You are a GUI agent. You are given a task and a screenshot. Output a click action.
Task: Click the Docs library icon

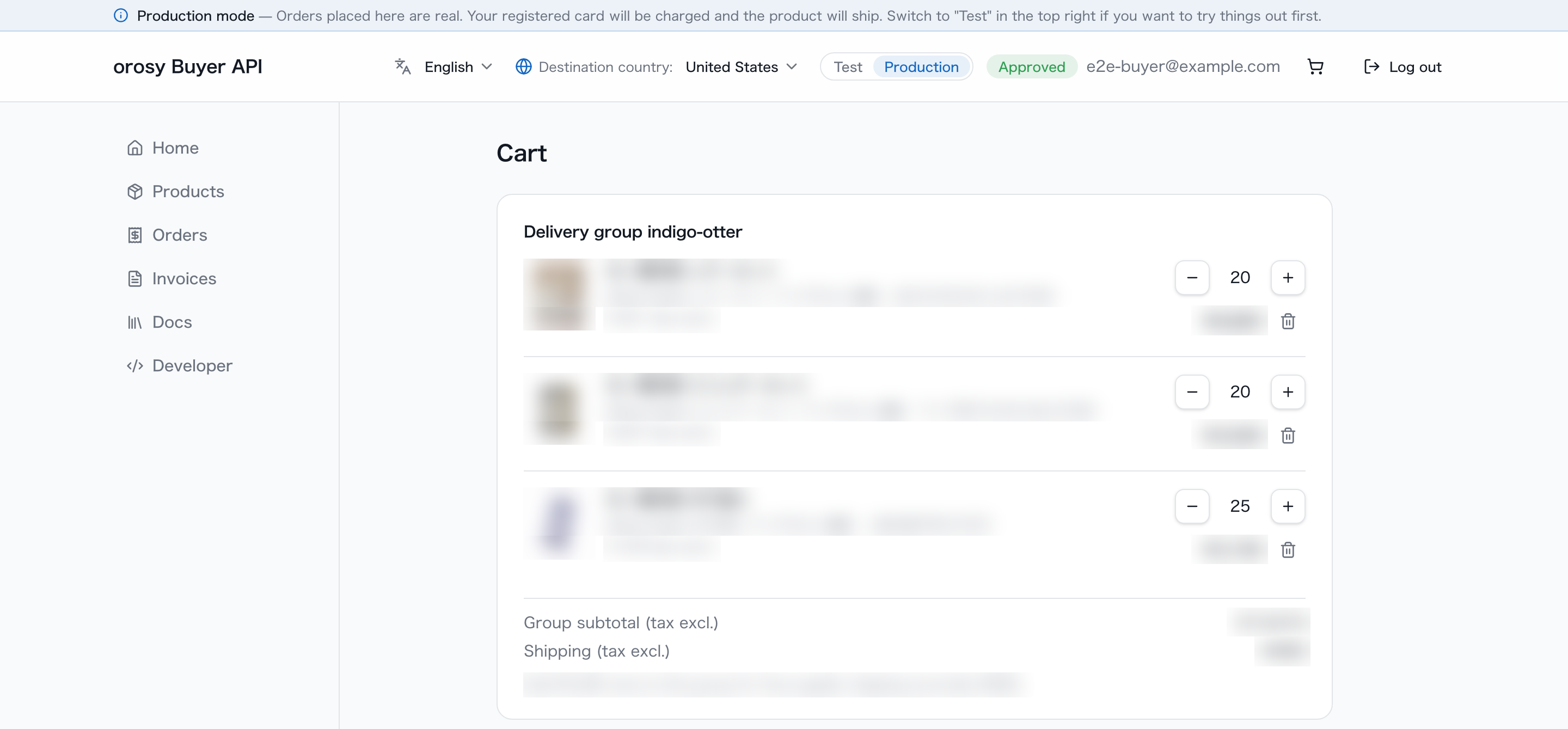pyautogui.click(x=134, y=322)
